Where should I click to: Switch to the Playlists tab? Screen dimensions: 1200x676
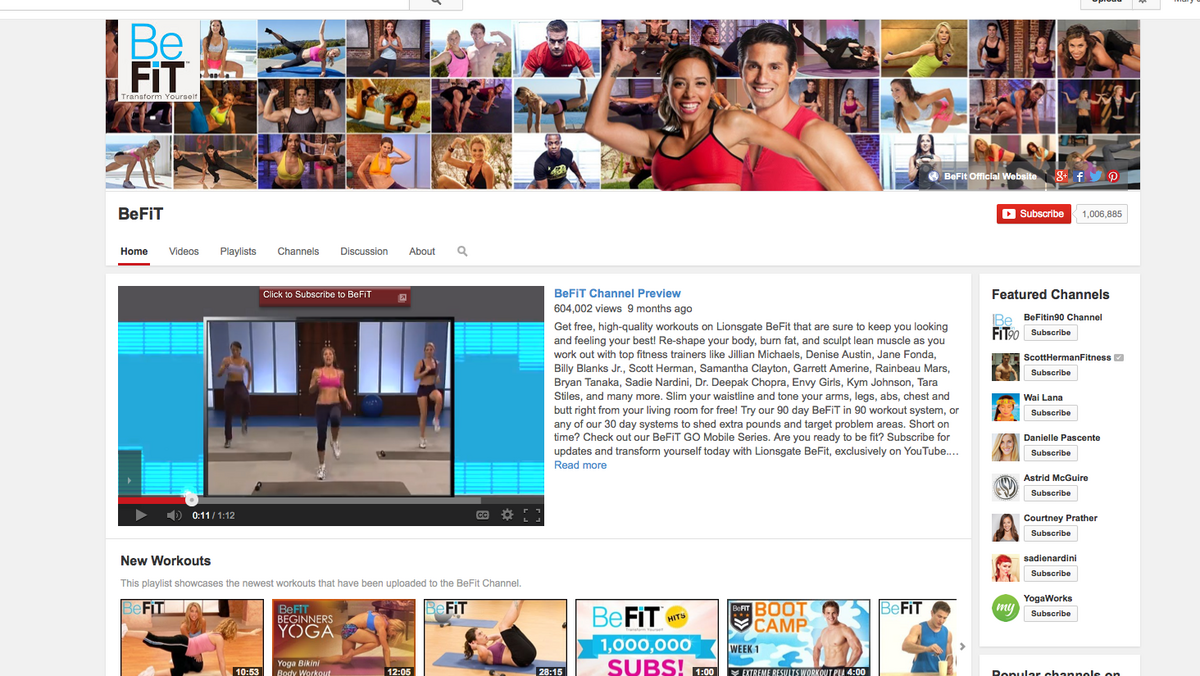[238, 252]
